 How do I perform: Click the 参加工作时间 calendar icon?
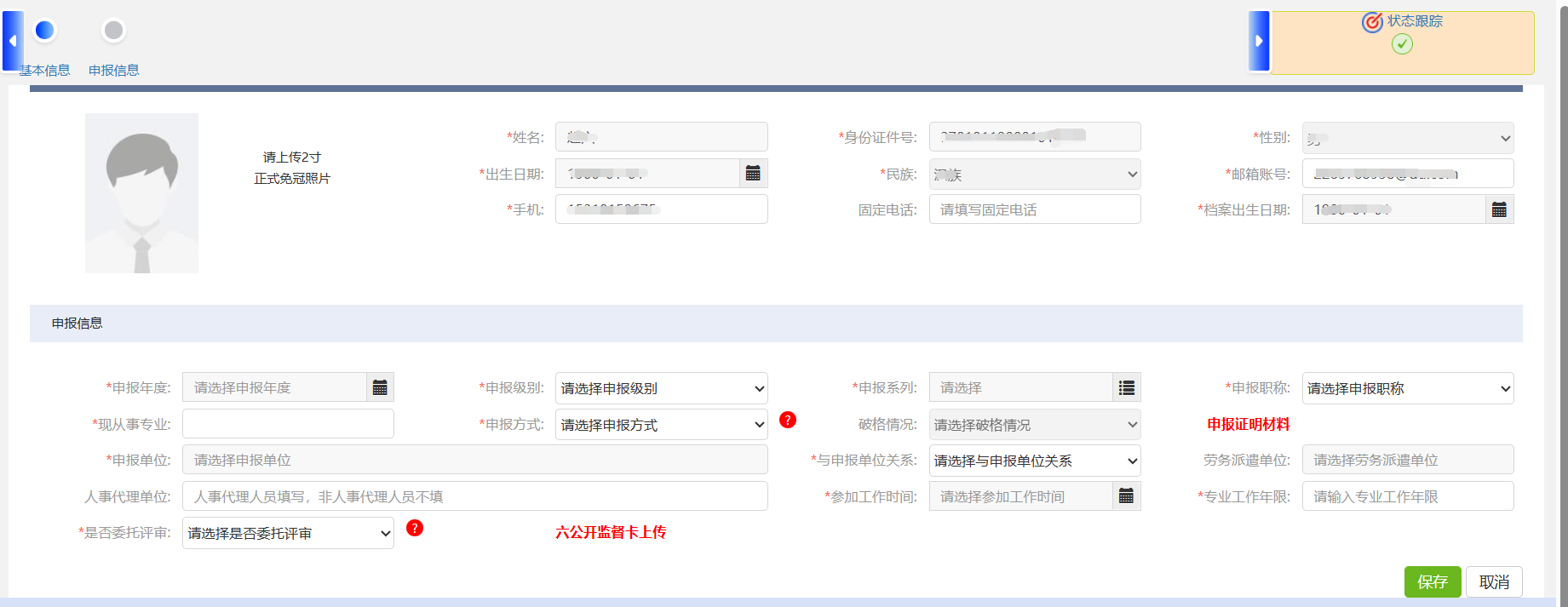click(x=1126, y=496)
